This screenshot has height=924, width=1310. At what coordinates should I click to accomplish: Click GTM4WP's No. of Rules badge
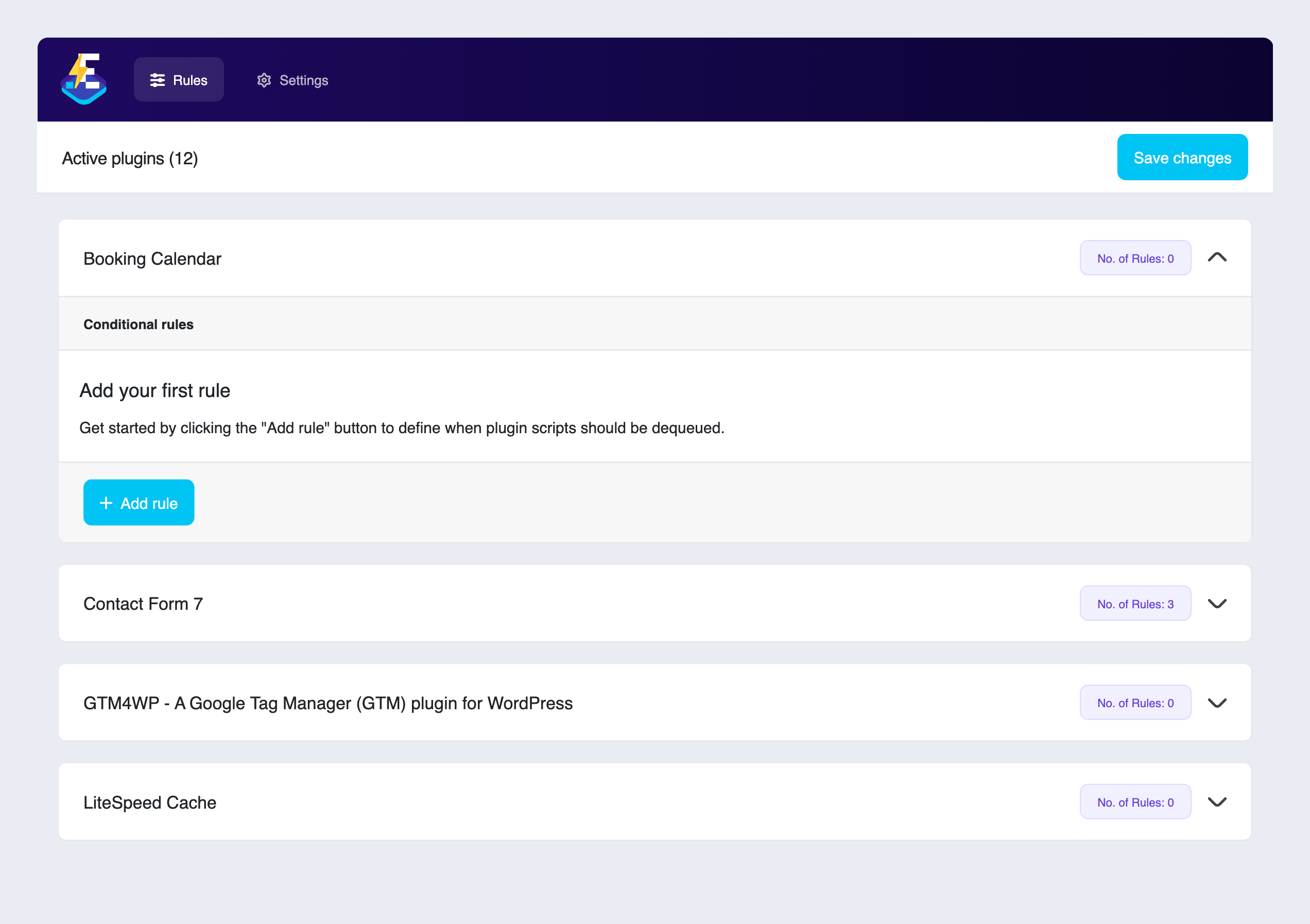click(1135, 703)
